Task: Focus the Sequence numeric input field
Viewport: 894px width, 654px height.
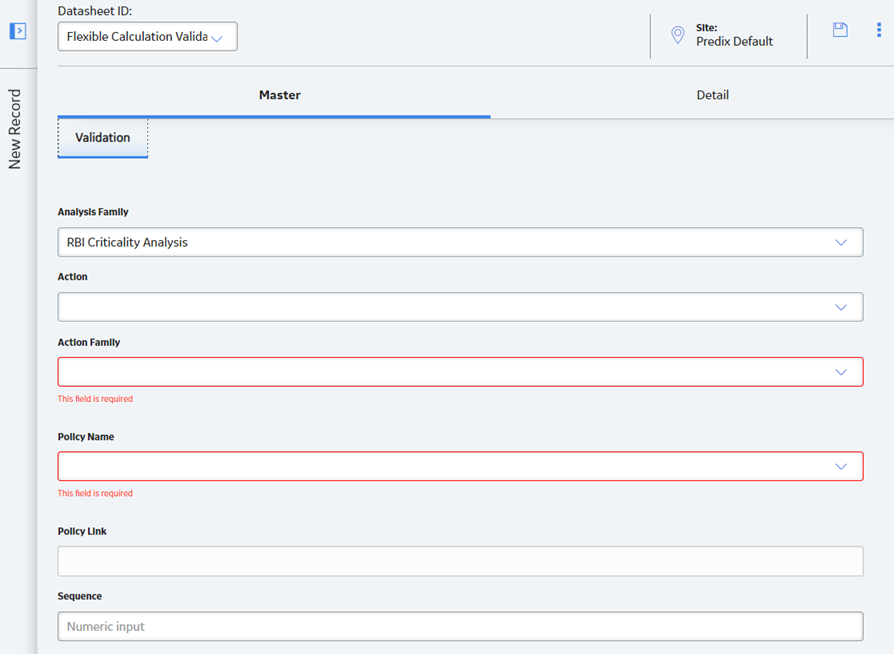Action: (x=460, y=626)
